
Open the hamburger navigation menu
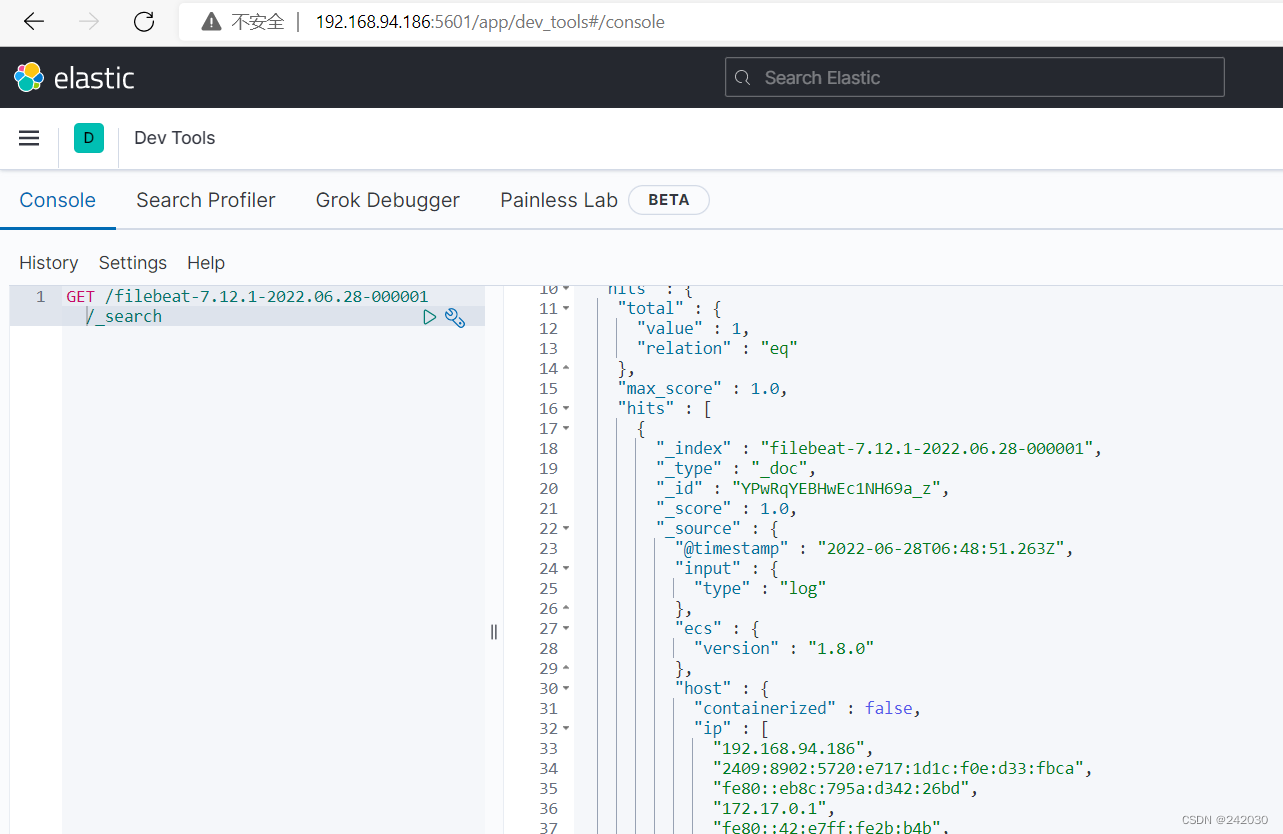pos(29,138)
